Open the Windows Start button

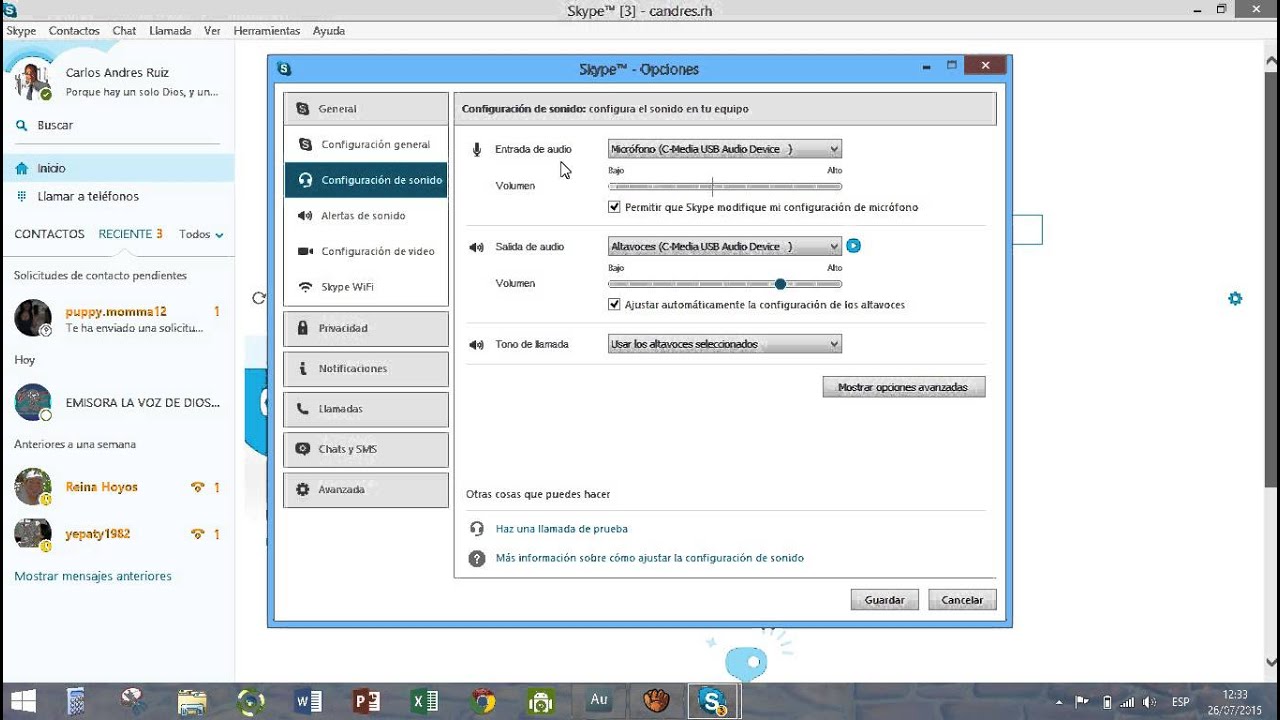tap(22, 701)
